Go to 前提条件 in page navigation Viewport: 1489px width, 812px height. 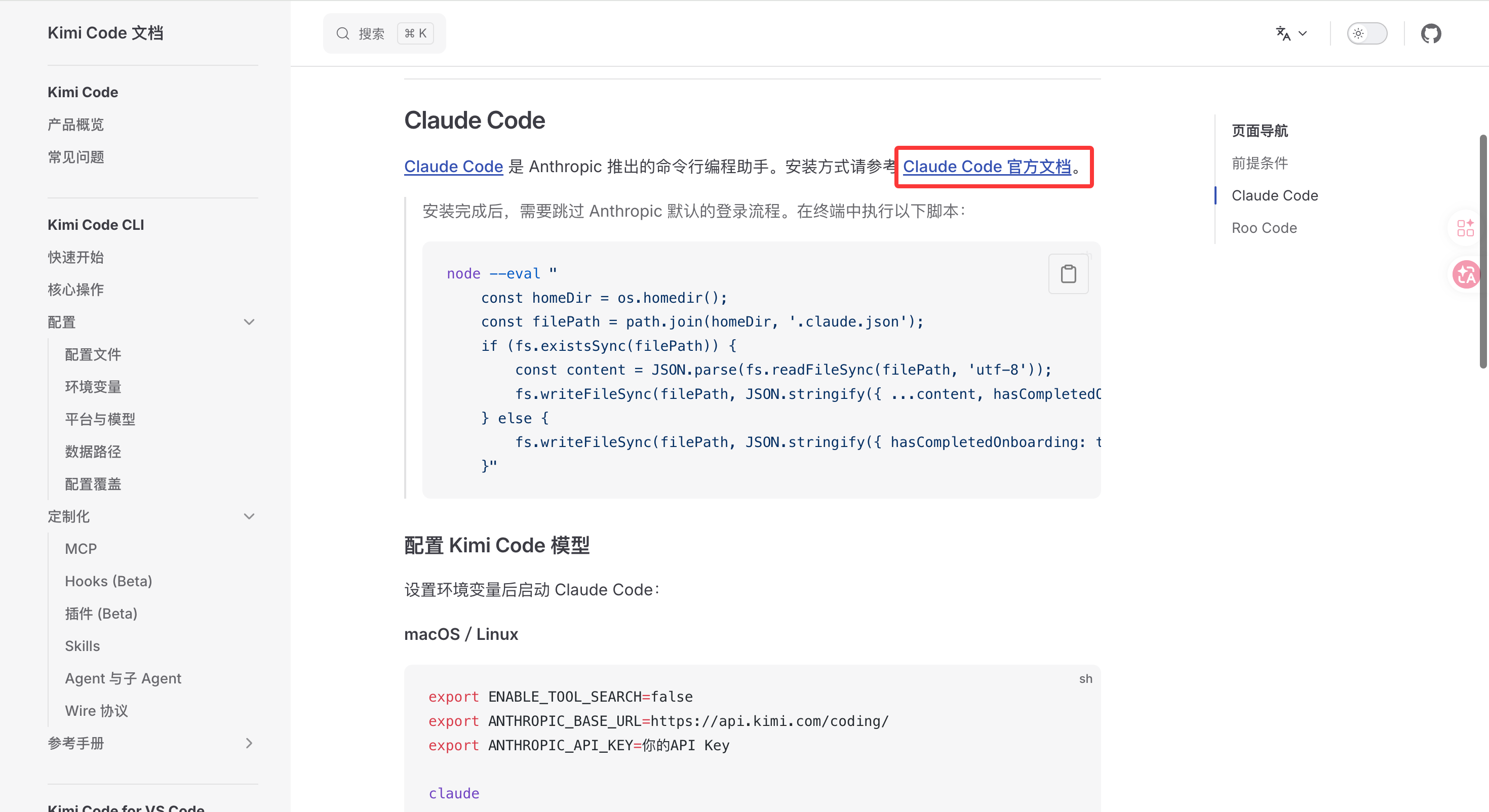pos(1260,163)
